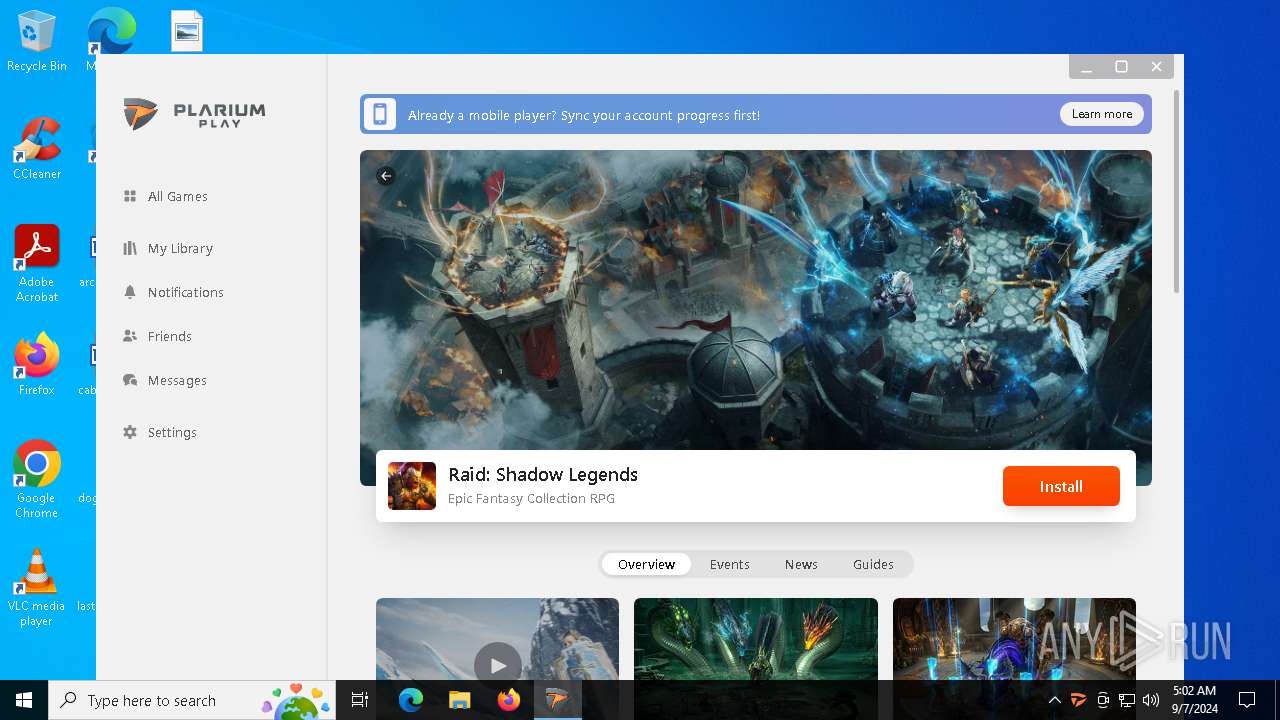The height and width of the screenshot is (720, 1280).
Task: Go back using the banner arrow
Action: pos(386,176)
